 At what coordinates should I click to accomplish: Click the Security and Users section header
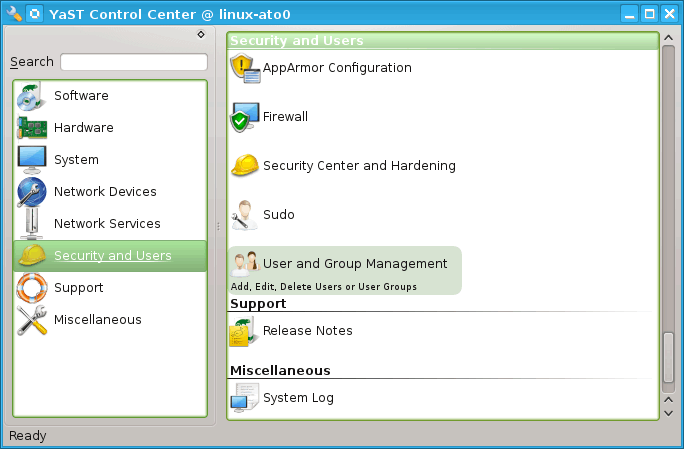443,41
